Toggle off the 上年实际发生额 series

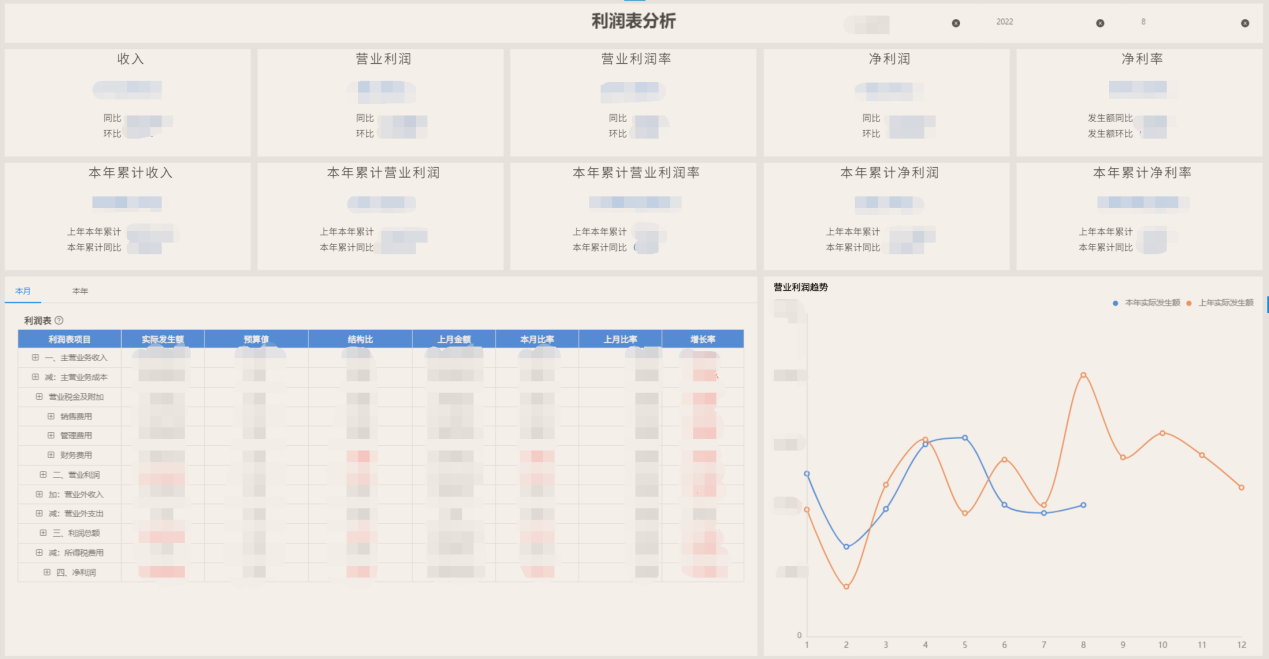coord(1227,303)
